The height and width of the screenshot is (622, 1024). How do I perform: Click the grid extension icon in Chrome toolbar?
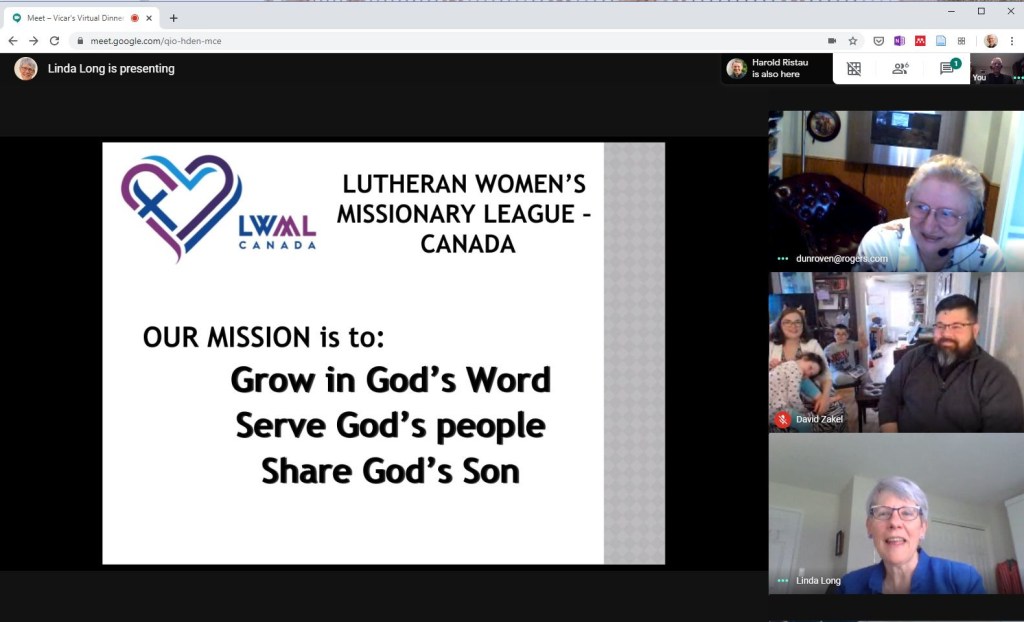tap(962, 41)
